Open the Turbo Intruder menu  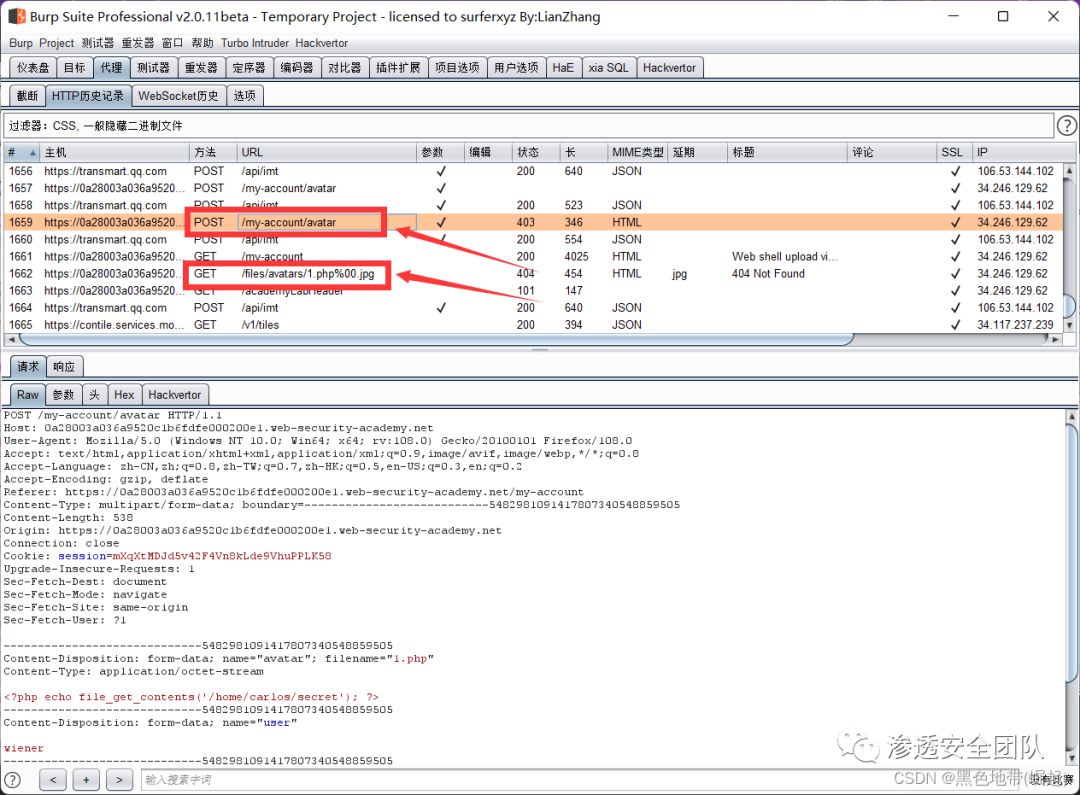tap(255, 43)
